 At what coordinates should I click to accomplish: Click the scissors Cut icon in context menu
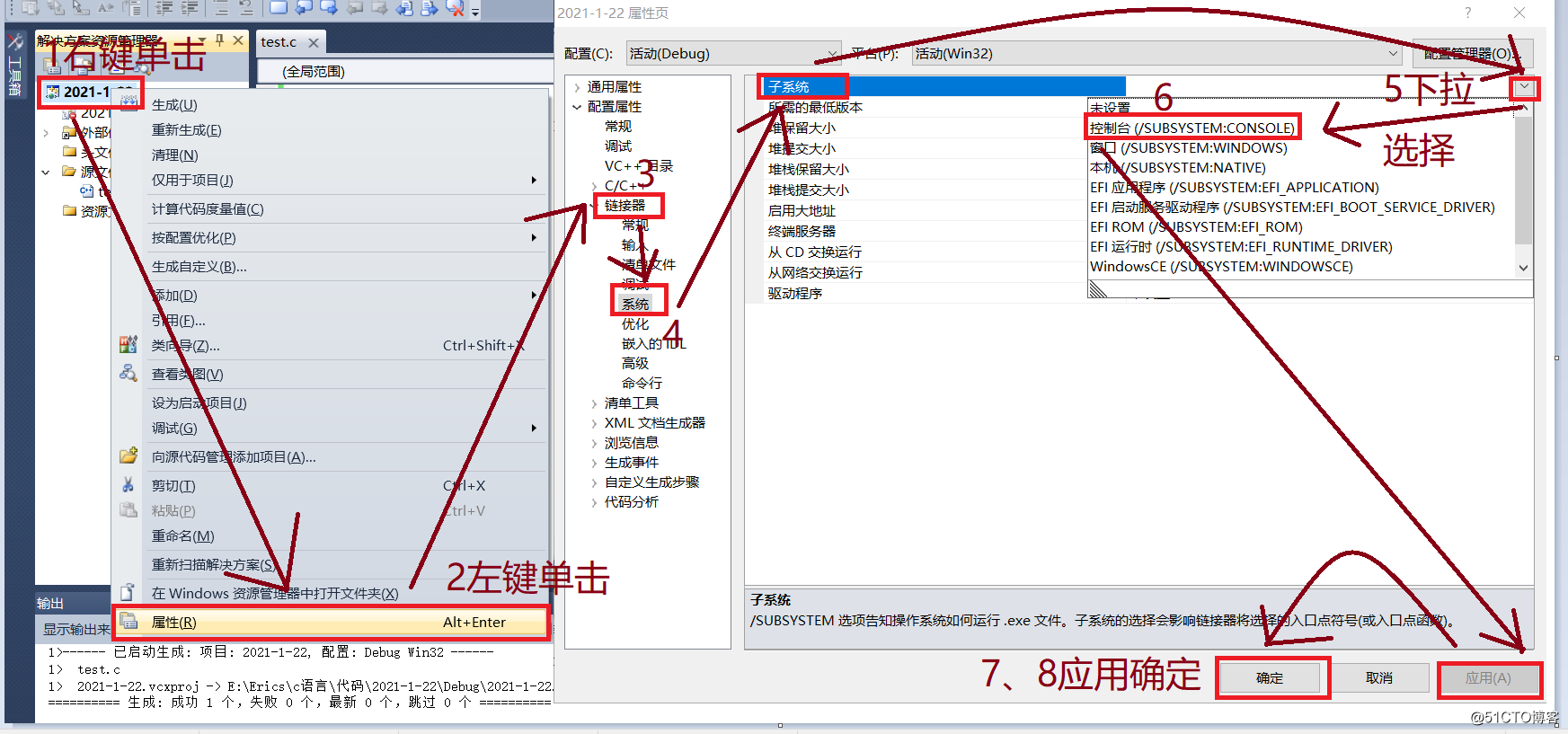pyautogui.click(x=128, y=485)
